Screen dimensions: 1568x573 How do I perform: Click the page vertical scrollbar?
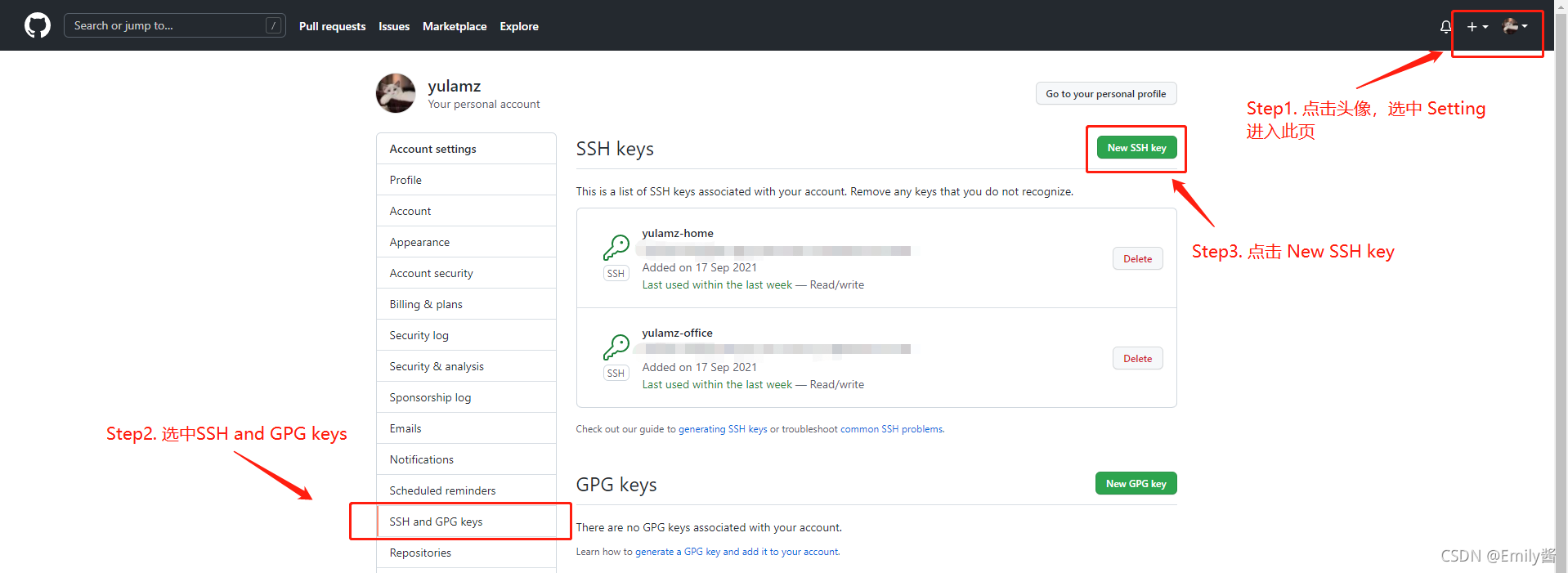click(1561, 286)
